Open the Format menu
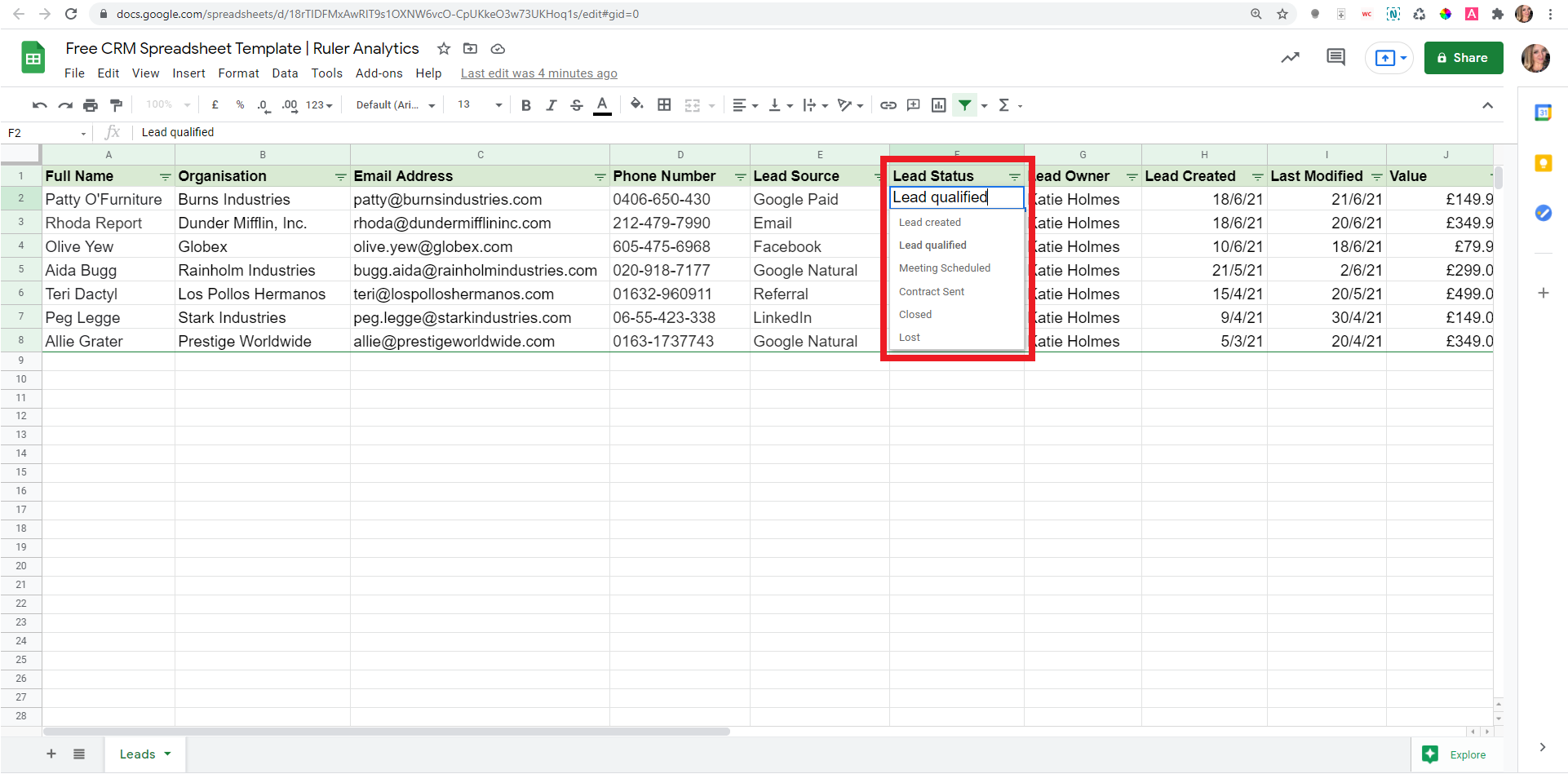 coord(237,73)
